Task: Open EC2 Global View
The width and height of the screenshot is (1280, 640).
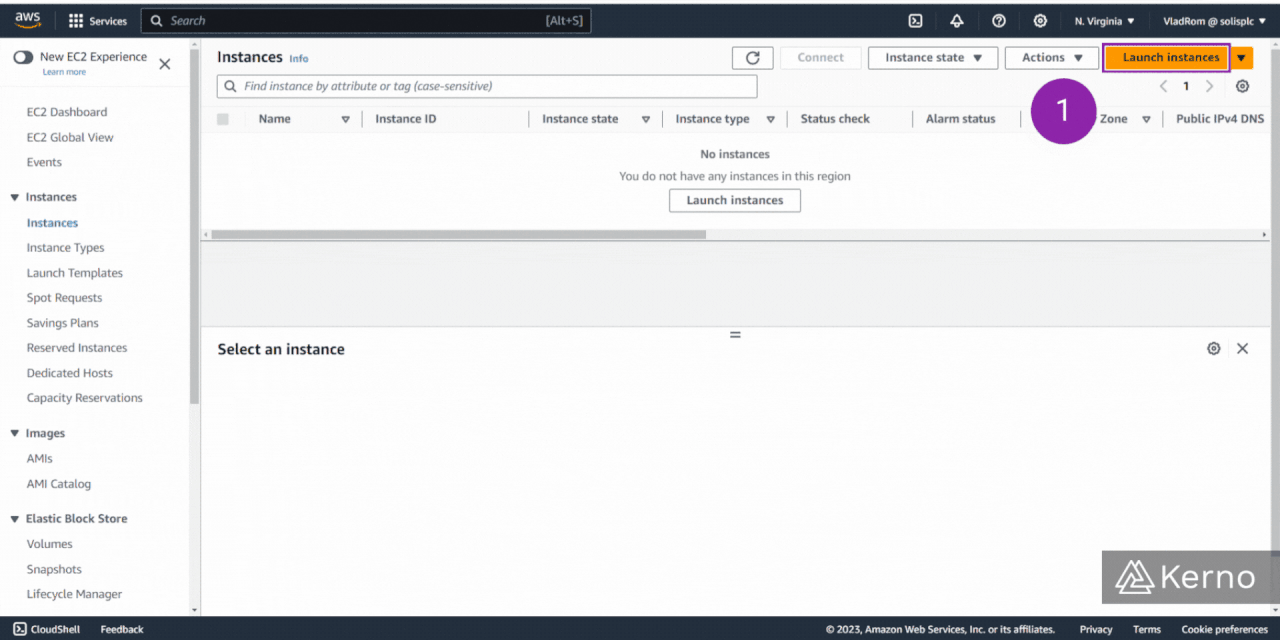Action: tap(70, 137)
